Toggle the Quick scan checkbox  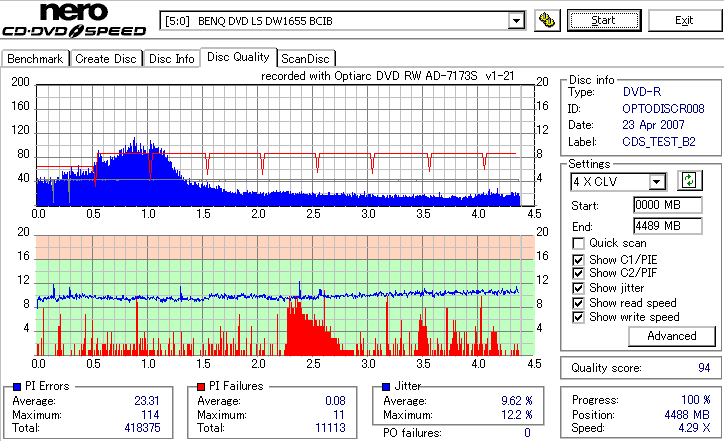click(x=578, y=243)
